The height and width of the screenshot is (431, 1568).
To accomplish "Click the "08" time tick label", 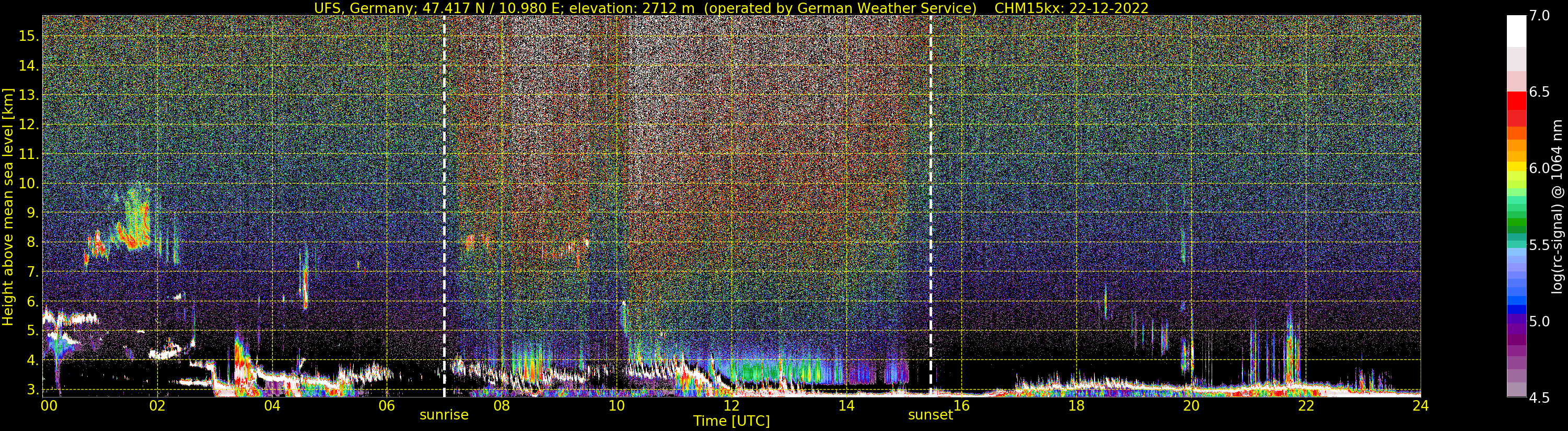I will tap(502, 405).
